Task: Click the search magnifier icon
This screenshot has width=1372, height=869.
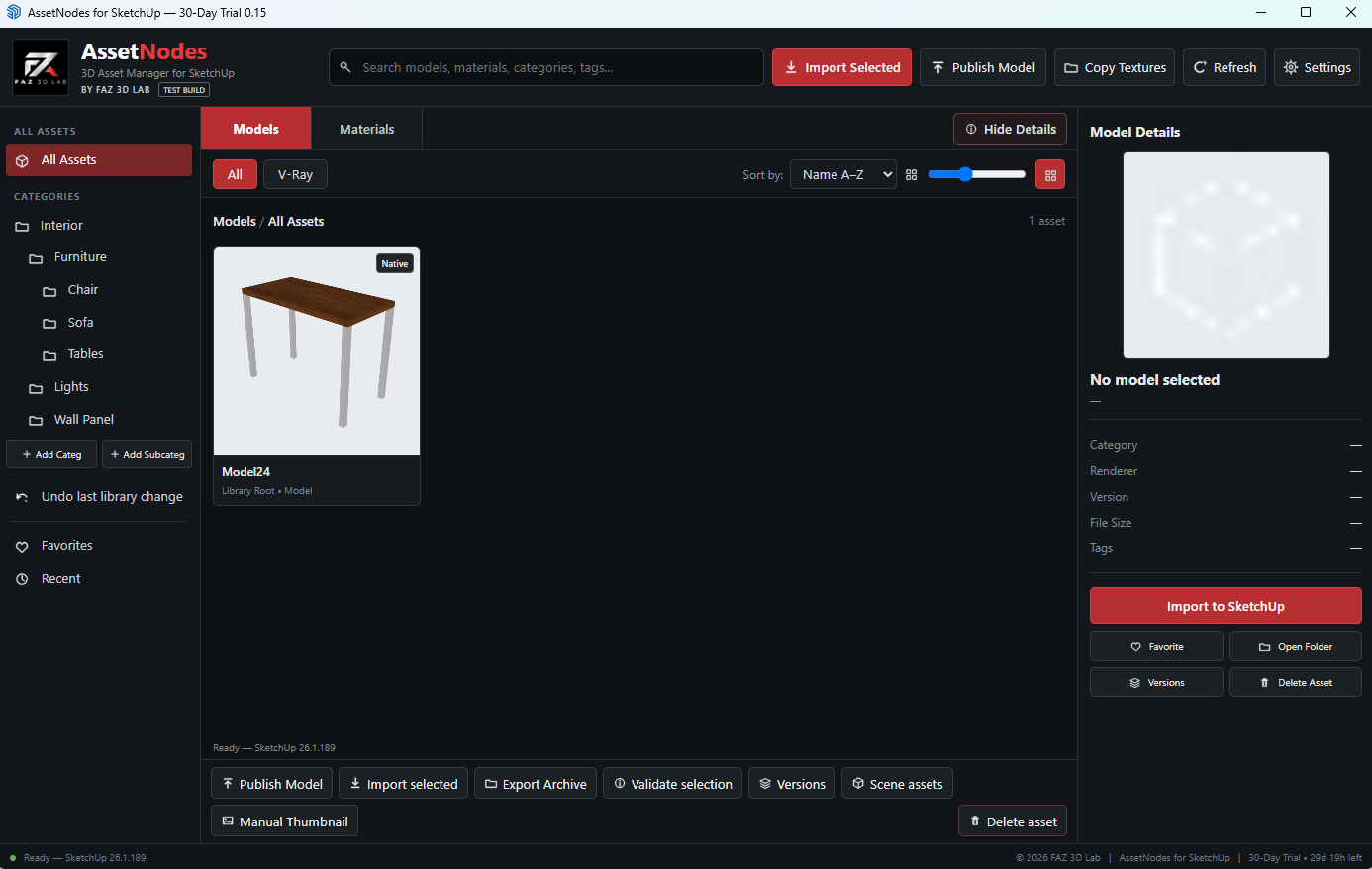Action: [x=345, y=68]
